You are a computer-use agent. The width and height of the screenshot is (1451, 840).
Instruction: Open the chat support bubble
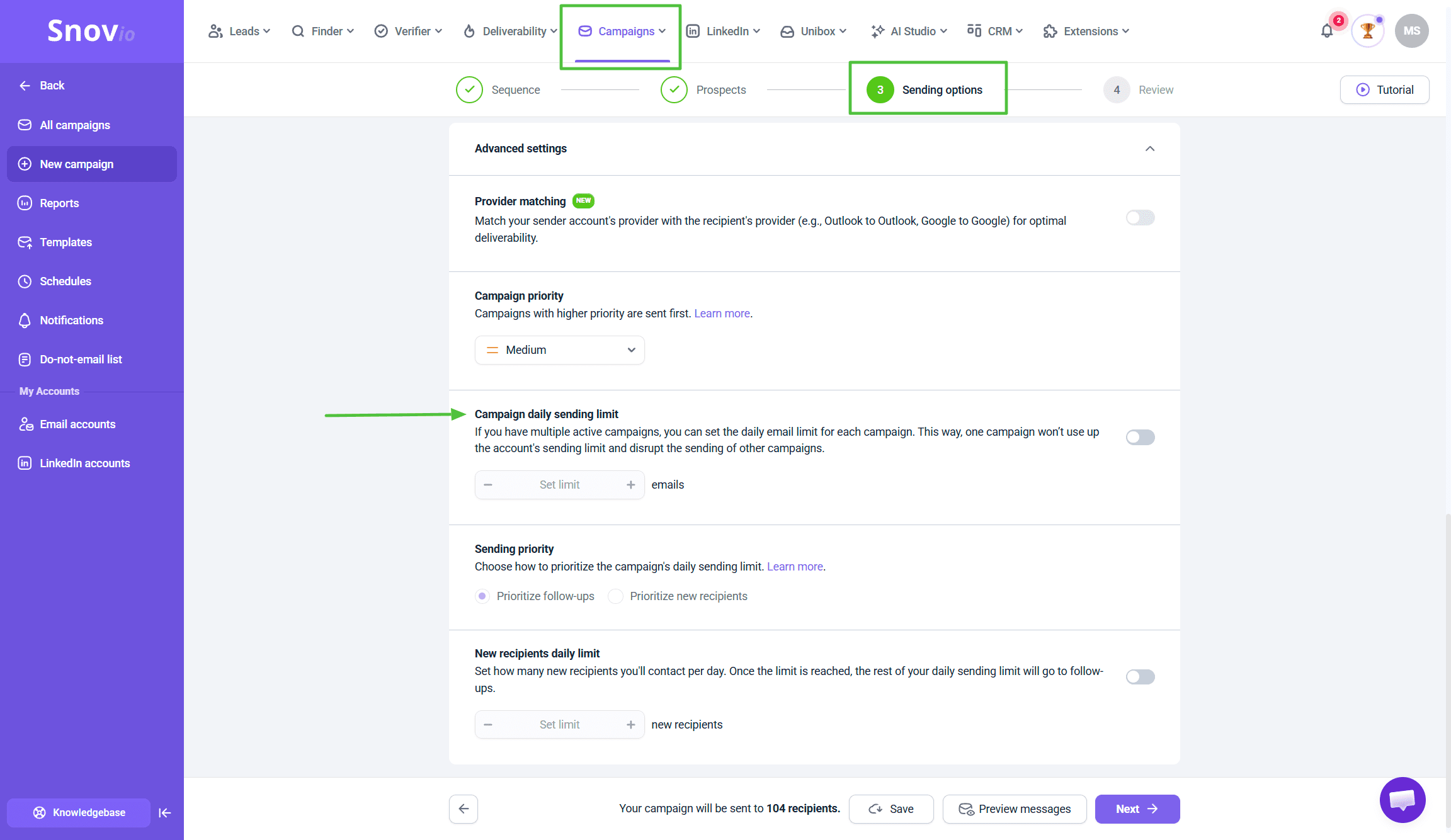[1402, 800]
